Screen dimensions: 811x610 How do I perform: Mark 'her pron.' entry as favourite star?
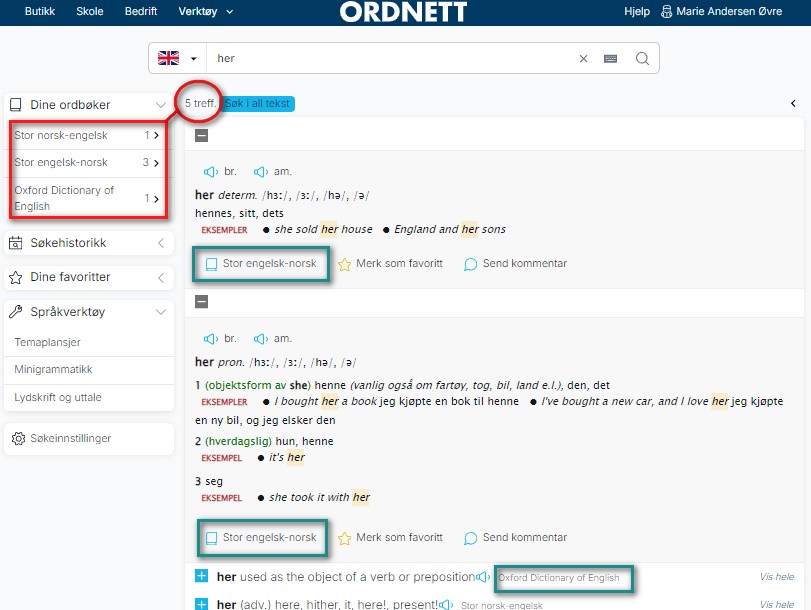[x=344, y=539]
